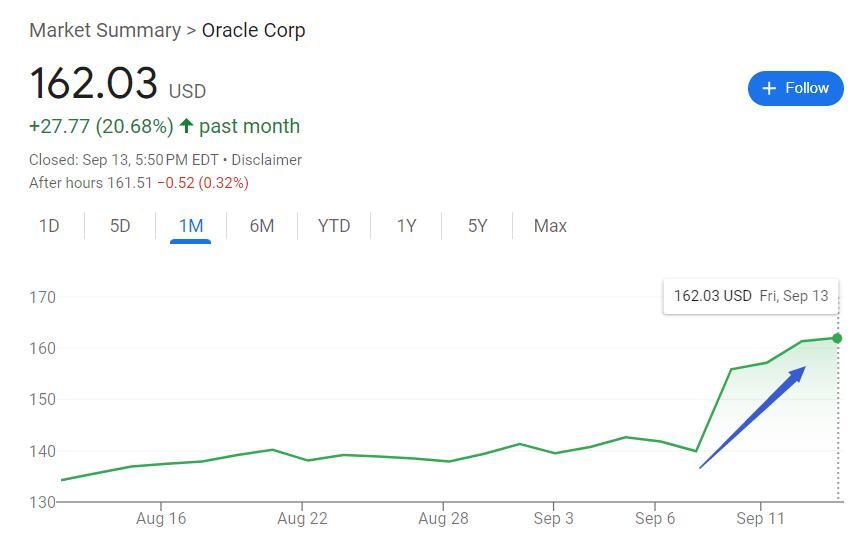Screen dimensions: 856x541
Task: Show the 5Y price chart
Action: pyautogui.click(x=477, y=226)
